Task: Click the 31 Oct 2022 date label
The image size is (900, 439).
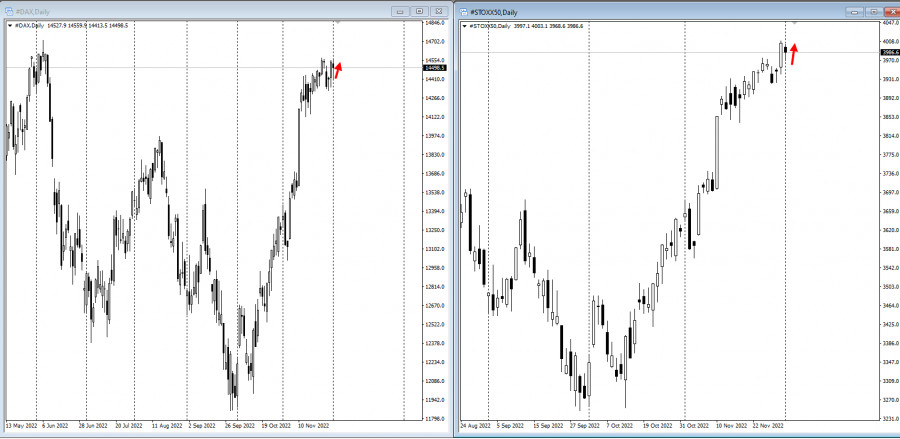Action: coord(695,426)
